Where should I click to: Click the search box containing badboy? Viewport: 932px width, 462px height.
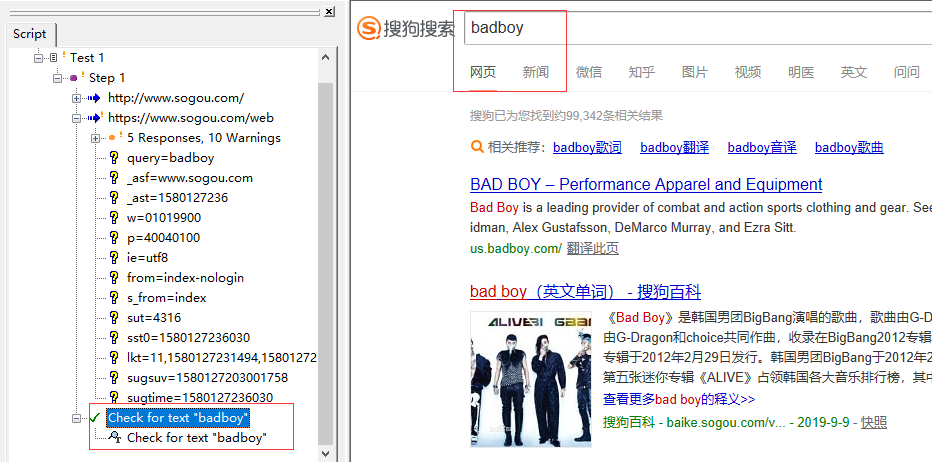[698, 28]
